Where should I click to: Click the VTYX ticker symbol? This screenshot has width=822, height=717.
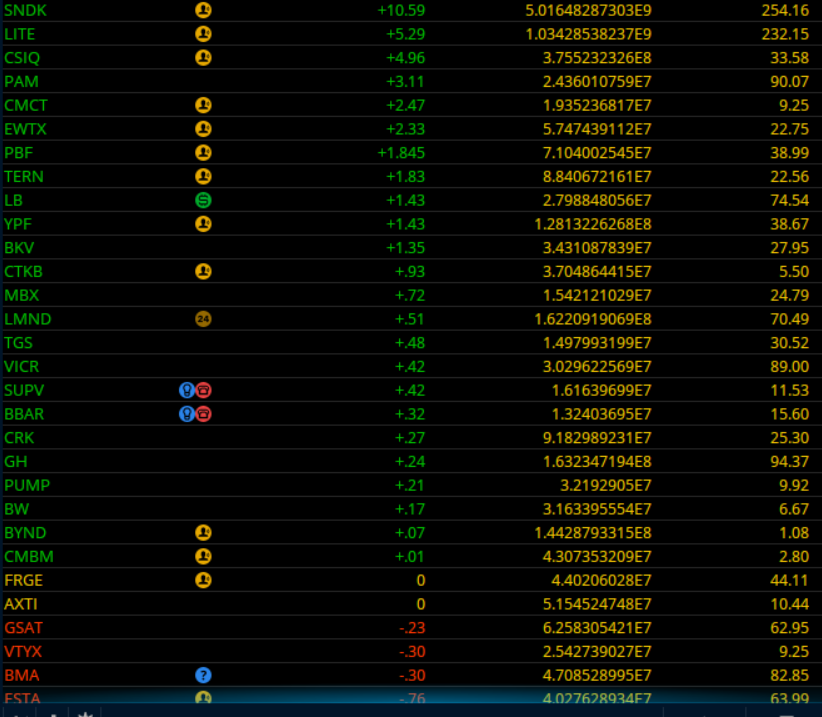[x=23, y=651]
